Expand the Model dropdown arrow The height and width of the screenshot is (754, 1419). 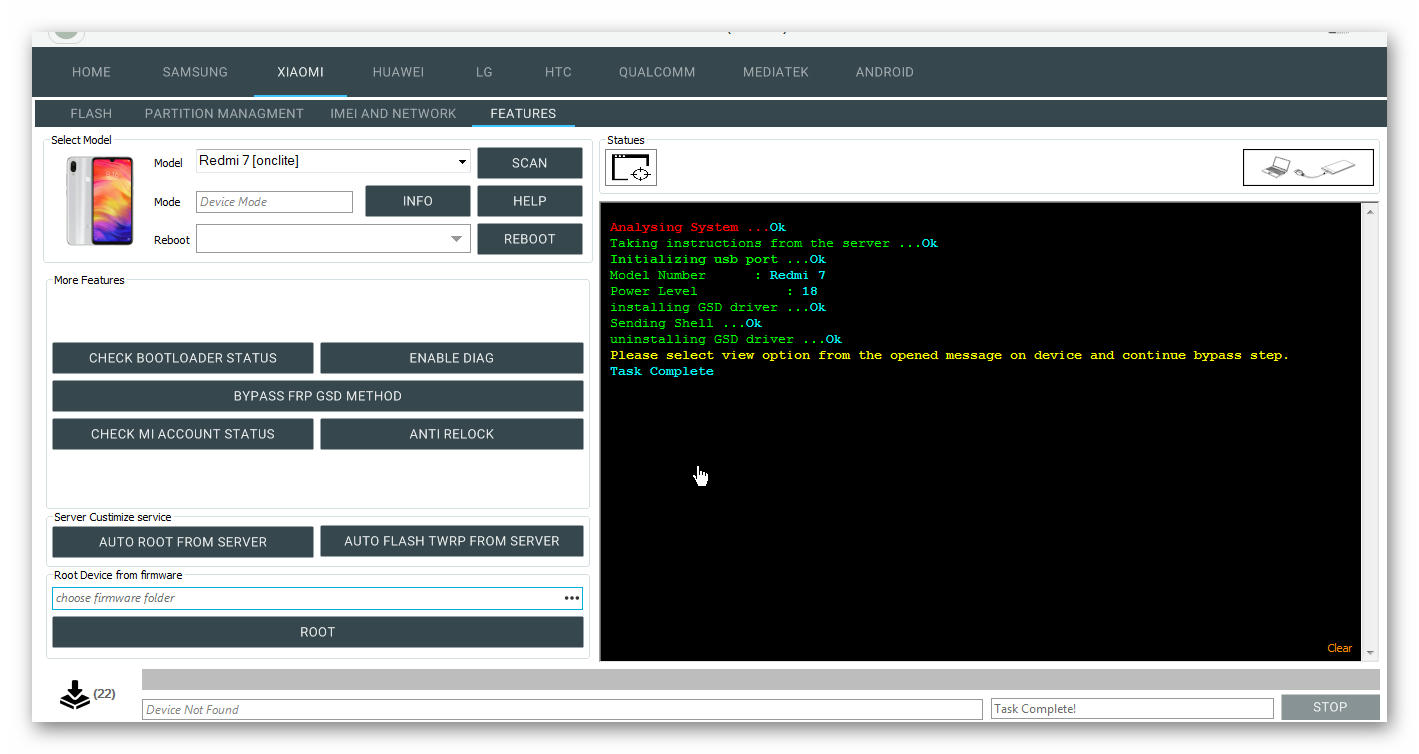[462, 162]
